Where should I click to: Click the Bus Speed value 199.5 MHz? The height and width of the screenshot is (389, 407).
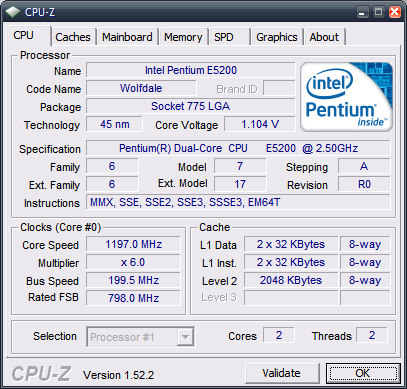coord(133,280)
